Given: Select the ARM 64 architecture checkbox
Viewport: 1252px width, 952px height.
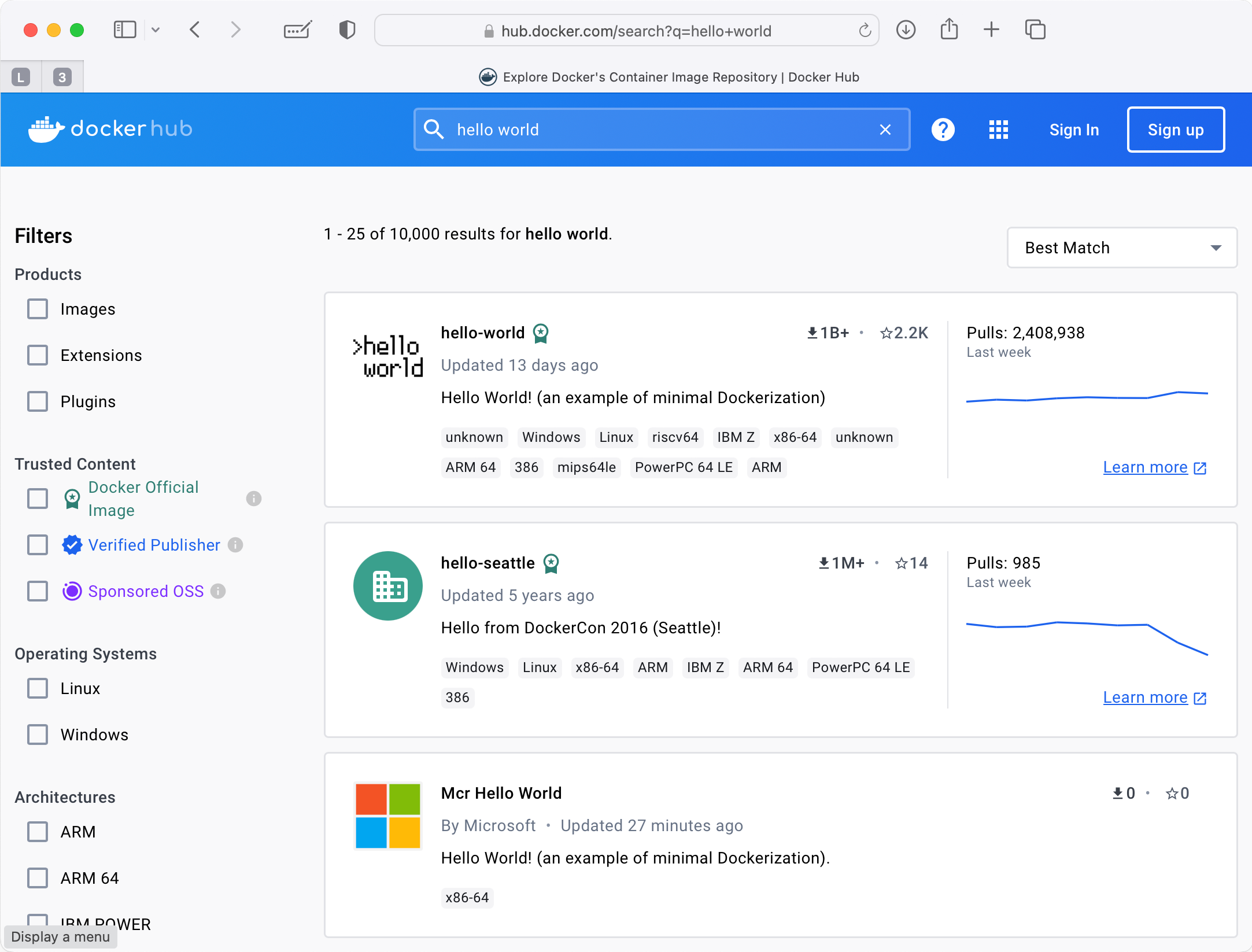Looking at the screenshot, I should (38, 878).
